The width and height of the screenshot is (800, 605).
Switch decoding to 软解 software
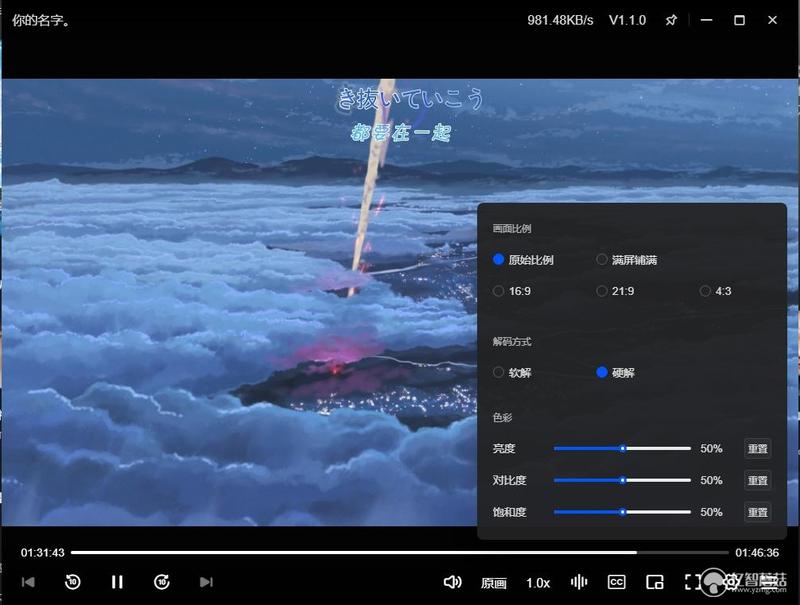click(x=512, y=373)
